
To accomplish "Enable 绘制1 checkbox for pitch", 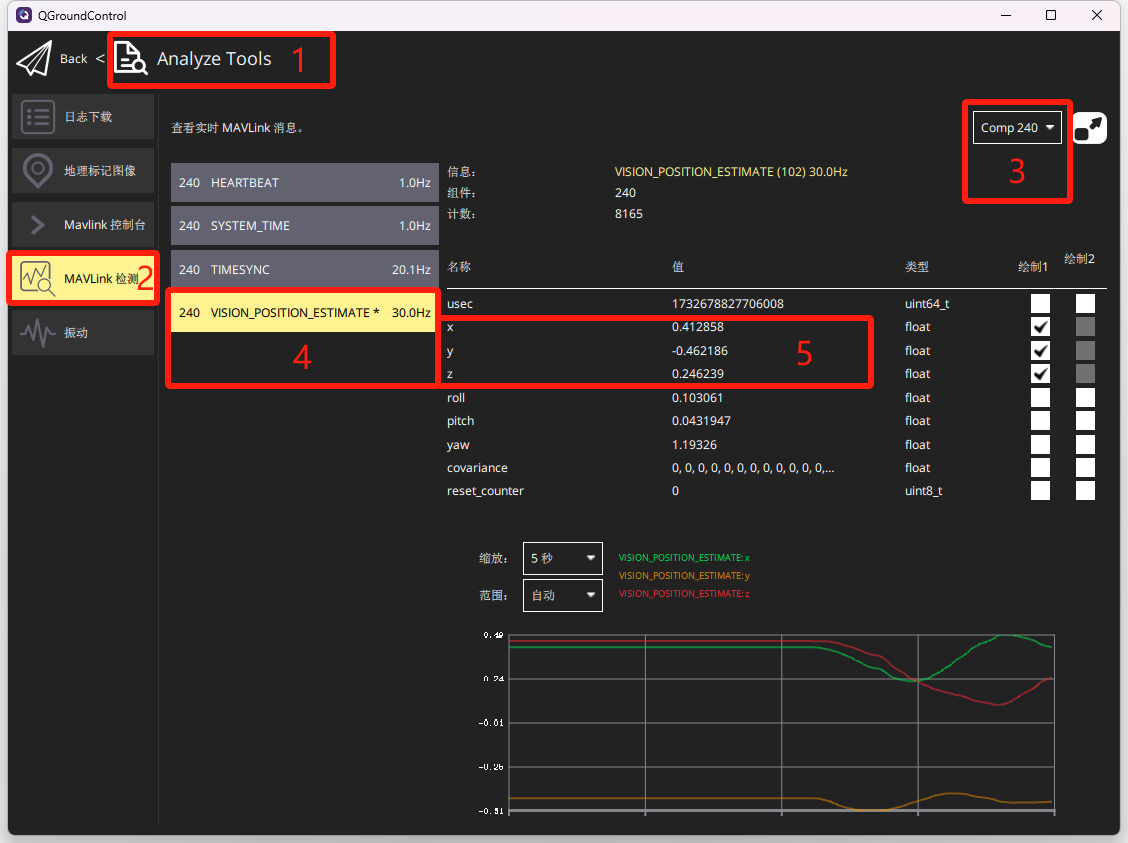I will [1040, 421].
